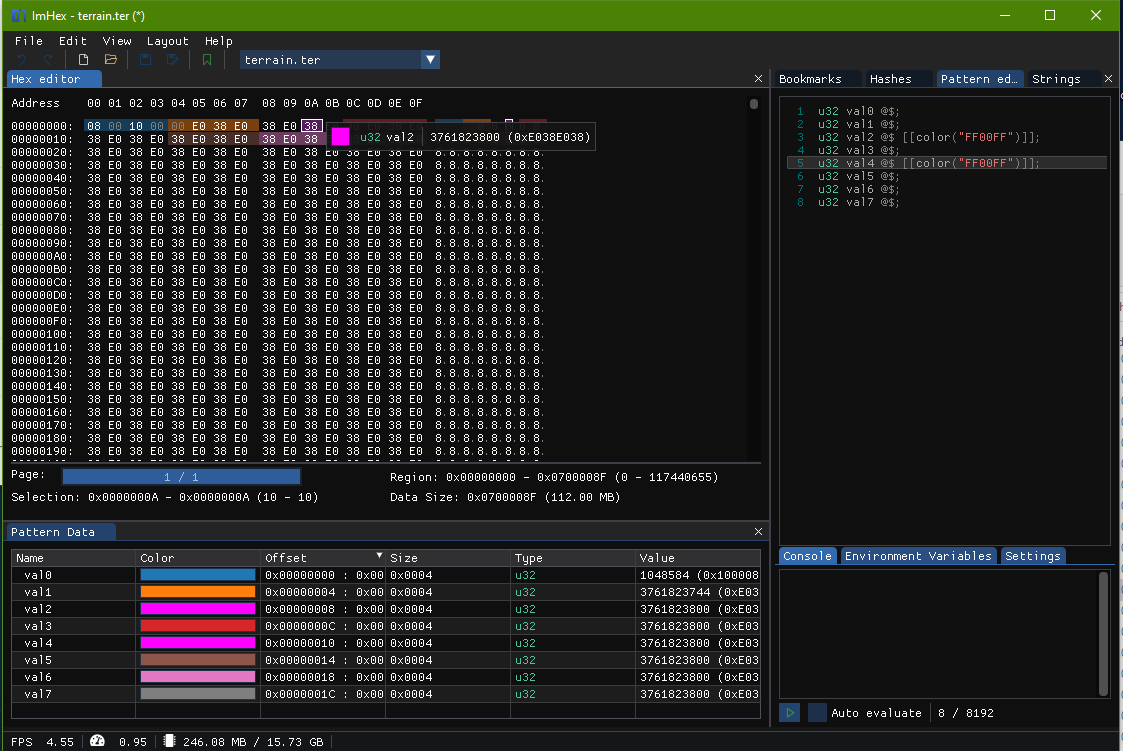Click the speedometer icon in status bar
1123x751 pixels.
(x=97, y=741)
